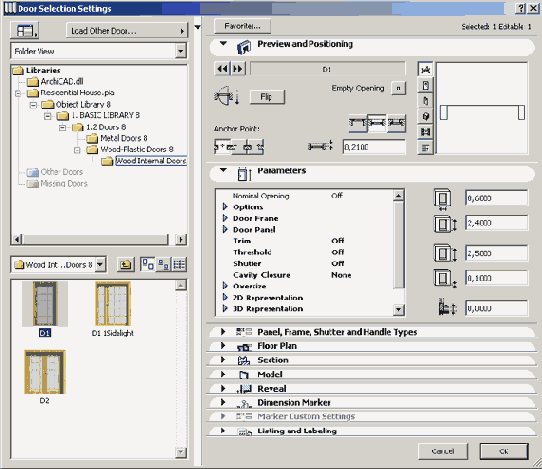Screen dimensions: 542x469
Task: Select the fifth preview mode icon
Action: click(x=426, y=132)
